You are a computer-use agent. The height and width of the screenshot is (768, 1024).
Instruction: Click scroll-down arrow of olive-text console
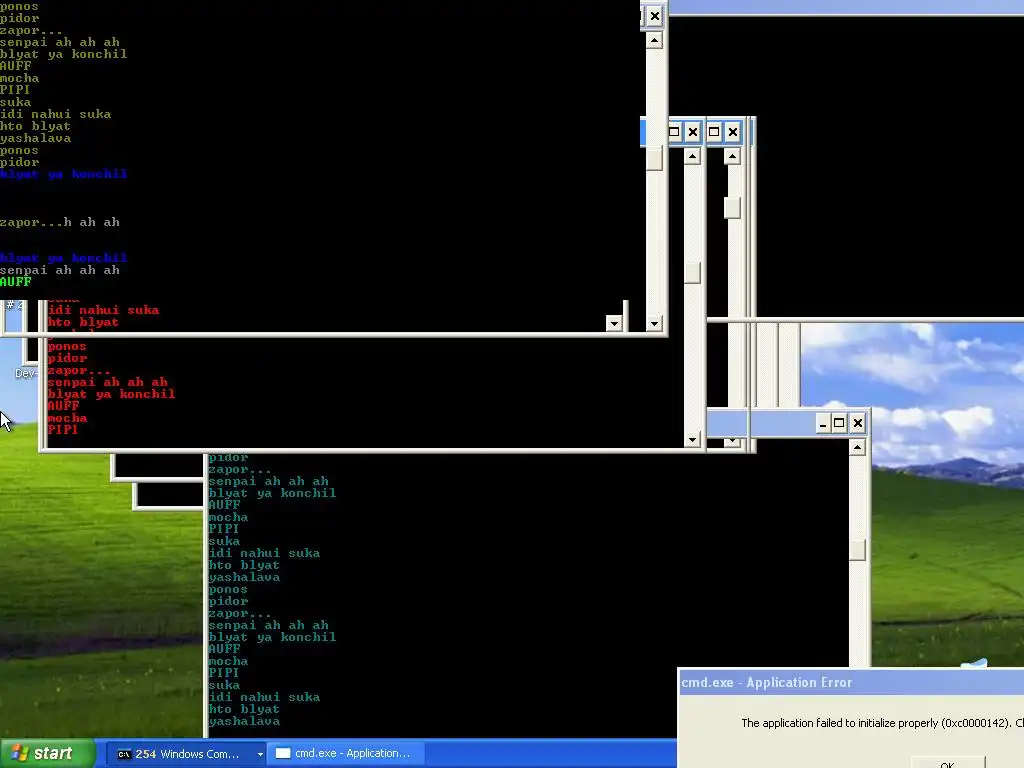[x=654, y=323]
